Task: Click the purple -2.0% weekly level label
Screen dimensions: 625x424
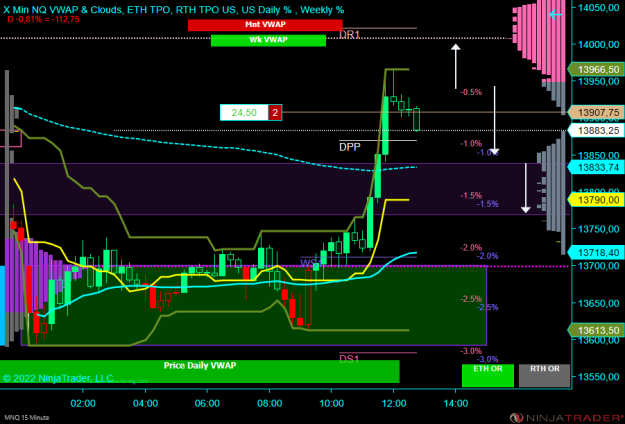Action: [x=487, y=256]
